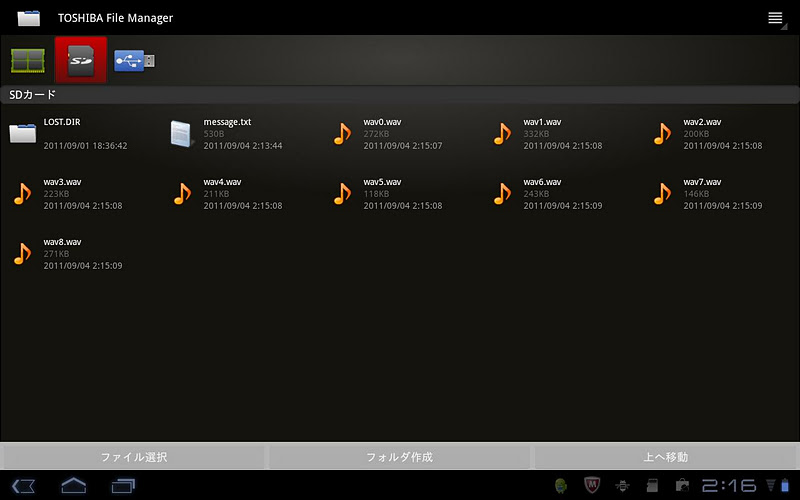Tap the music note icon for wav4.wav
Screen dimensions: 800x500
182,194
